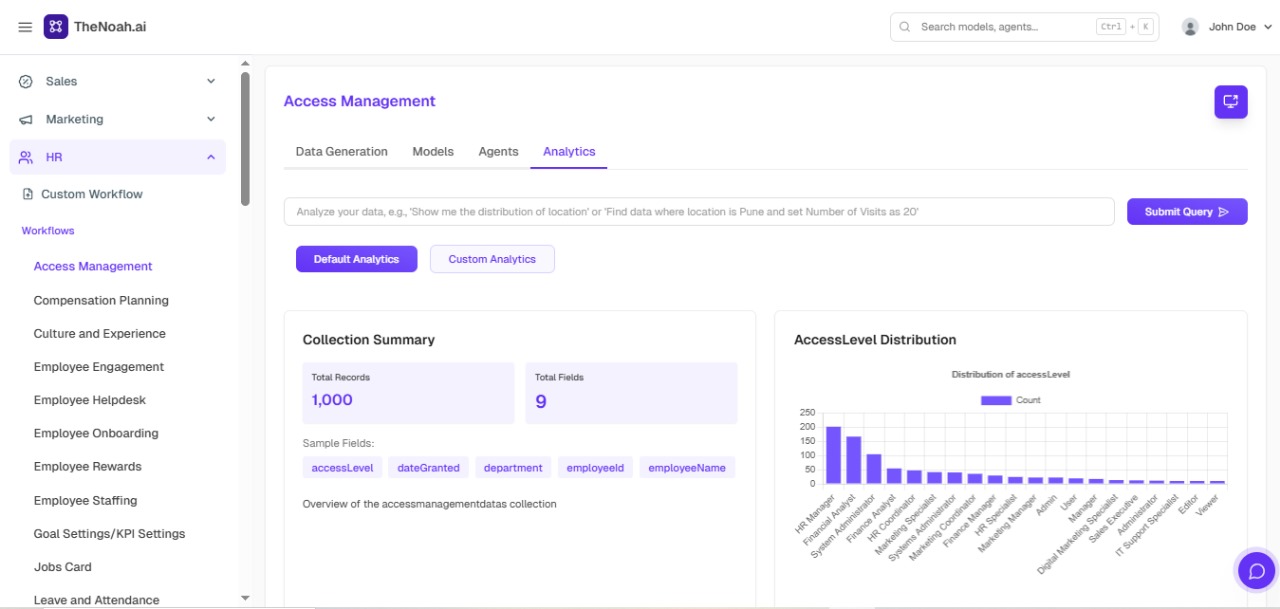
Task: Click the John Doe avatar icon
Action: pyautogui.click(x=1189, y=26)
